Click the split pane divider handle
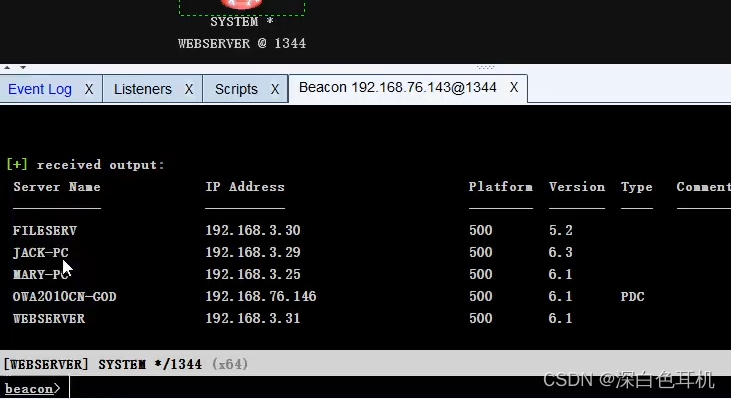Image resolution: width=731 pixels, height=399 pixels. [x=485, y=68]
